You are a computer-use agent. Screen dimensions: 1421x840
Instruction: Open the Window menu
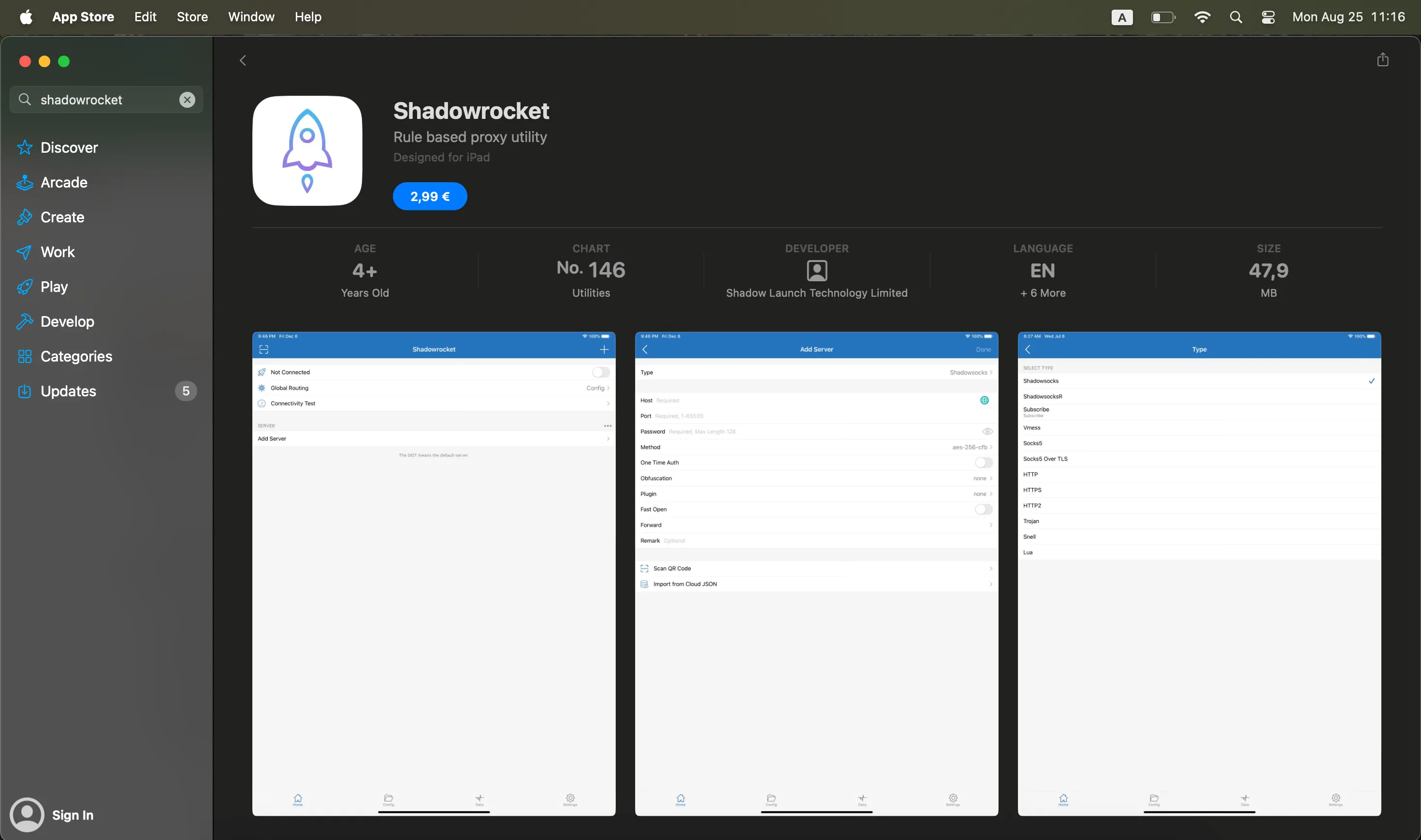click(x=251, y=17)
